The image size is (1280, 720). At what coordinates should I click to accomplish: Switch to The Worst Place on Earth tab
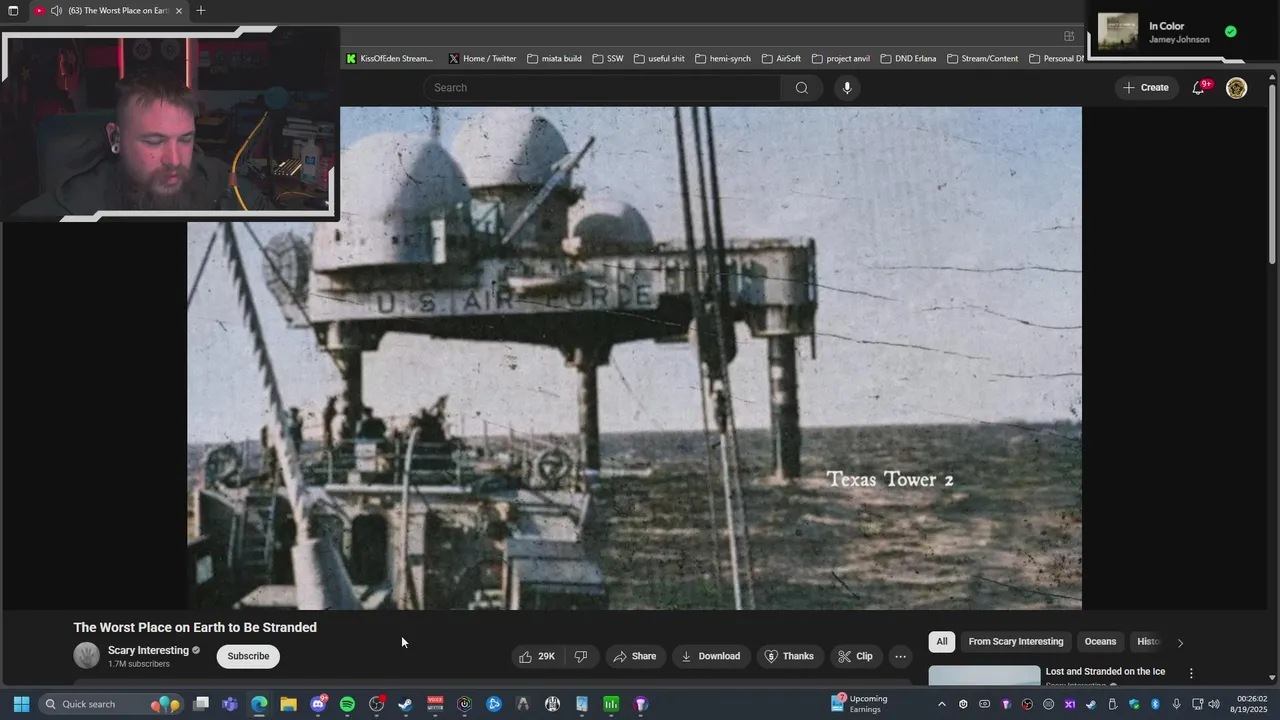point(109,11)
